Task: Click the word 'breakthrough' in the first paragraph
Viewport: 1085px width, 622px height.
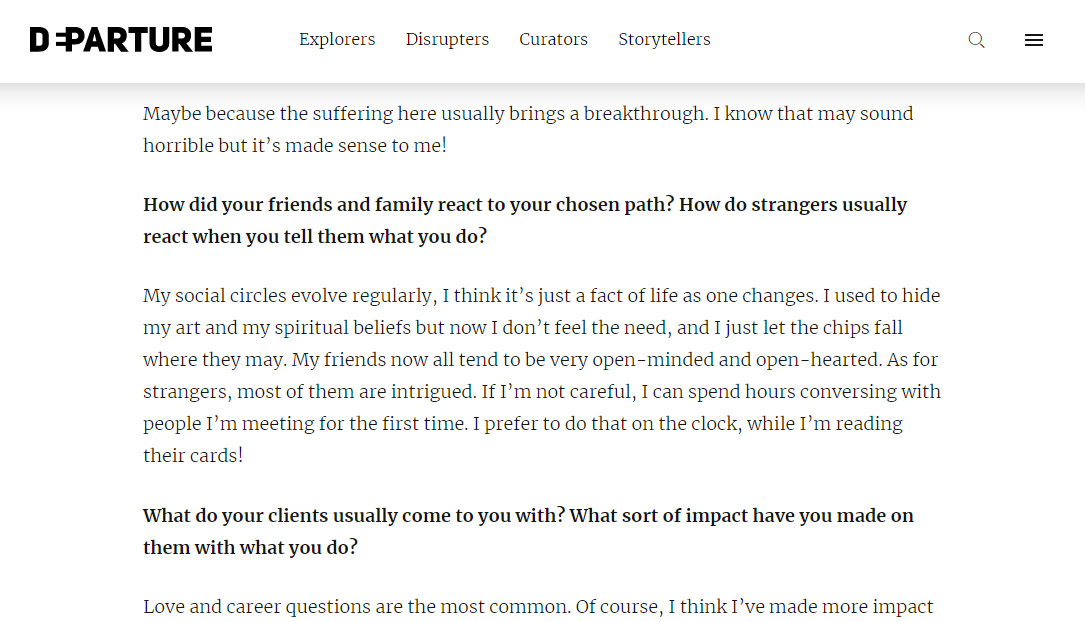Action: click(646, 113)
